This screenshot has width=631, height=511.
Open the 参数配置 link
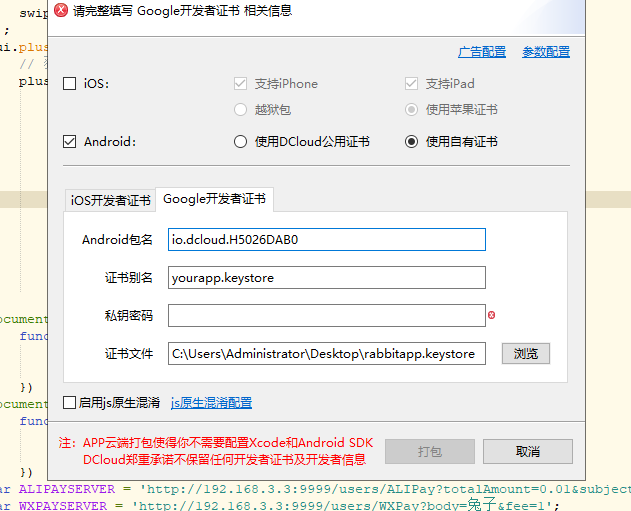(x=546, y=52)
